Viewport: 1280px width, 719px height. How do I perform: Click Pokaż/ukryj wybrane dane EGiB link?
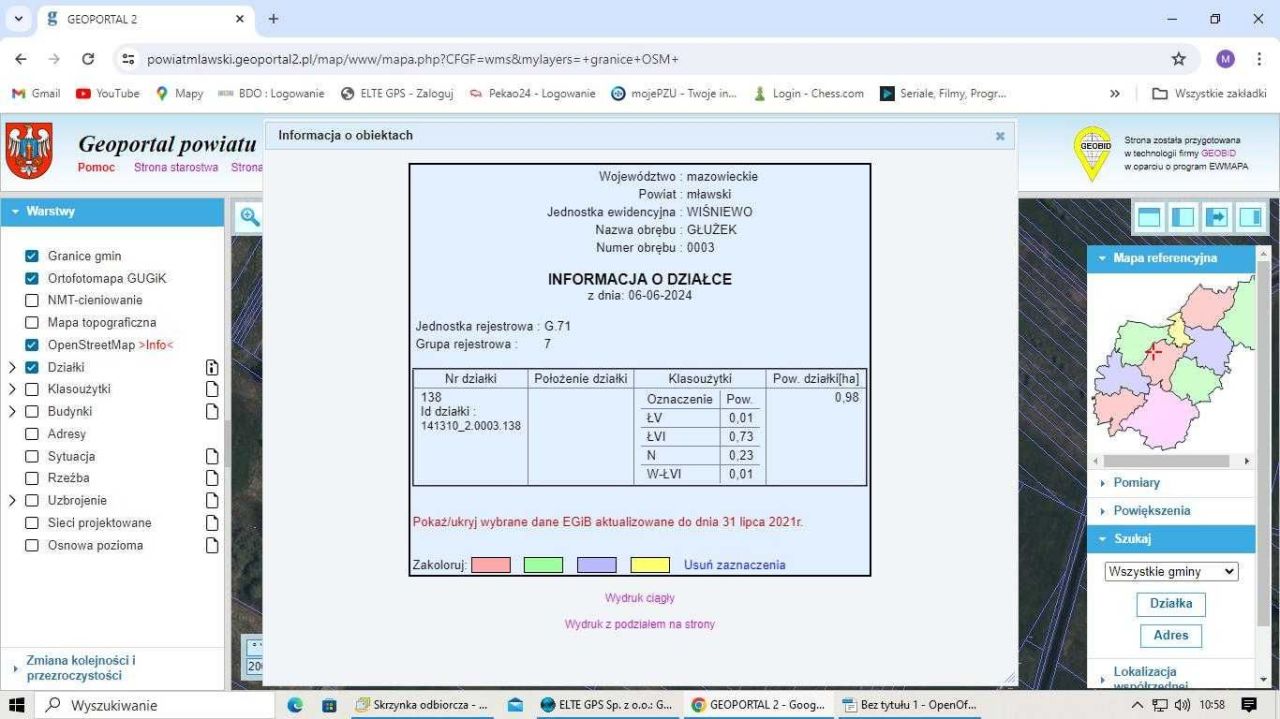608,522
